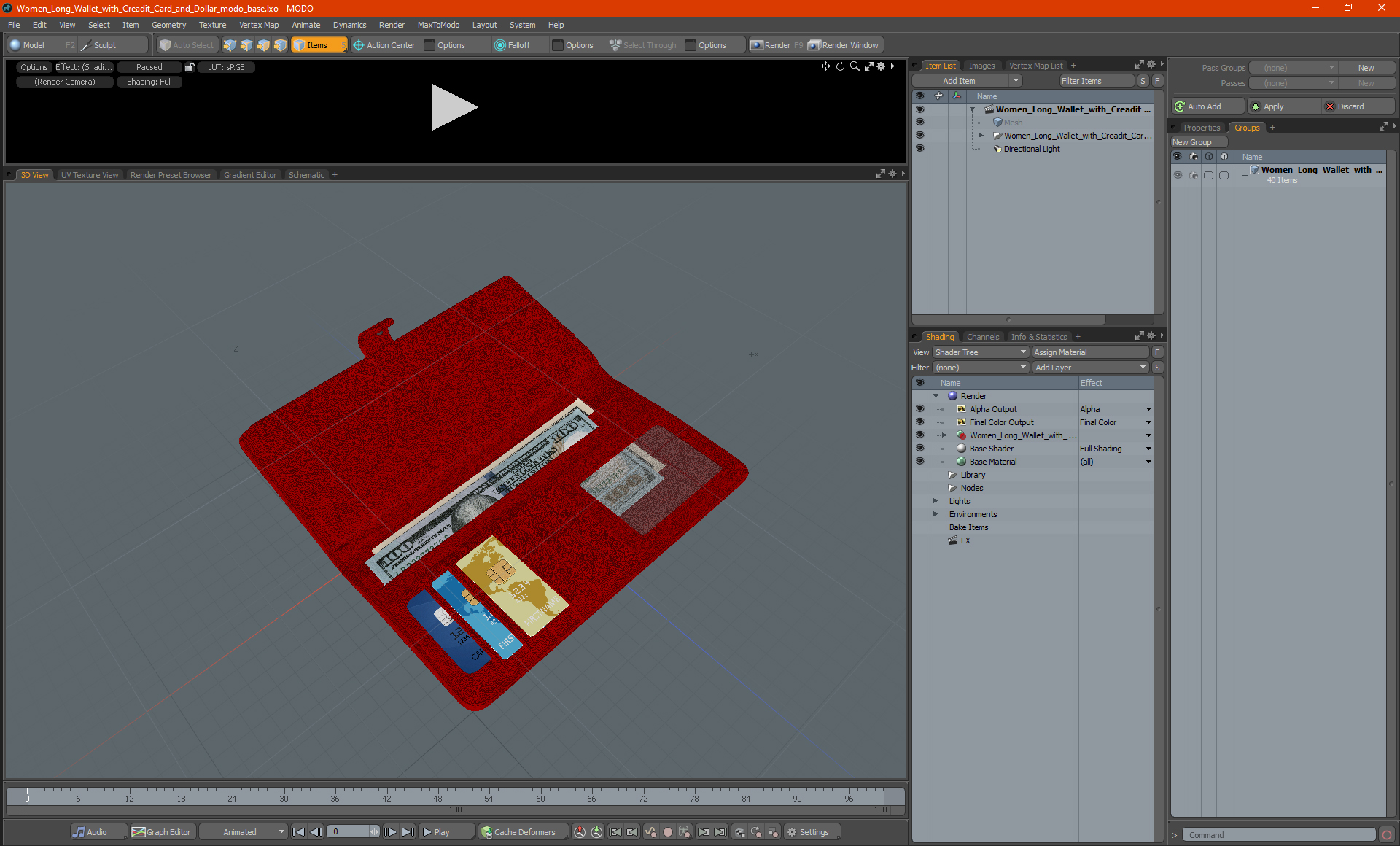Expand Environments in Shader Tree
This screenshot has width=1400, height=846.
936,514
